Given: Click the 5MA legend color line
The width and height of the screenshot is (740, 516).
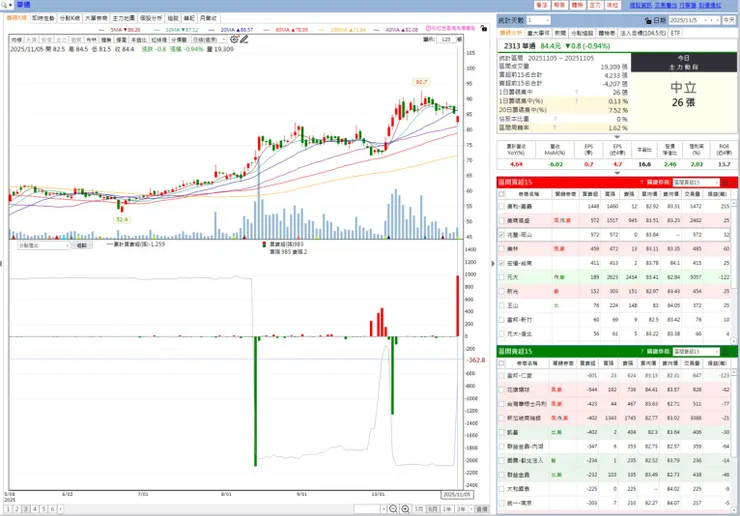Looking at the screenshot, I should (102, 30).
